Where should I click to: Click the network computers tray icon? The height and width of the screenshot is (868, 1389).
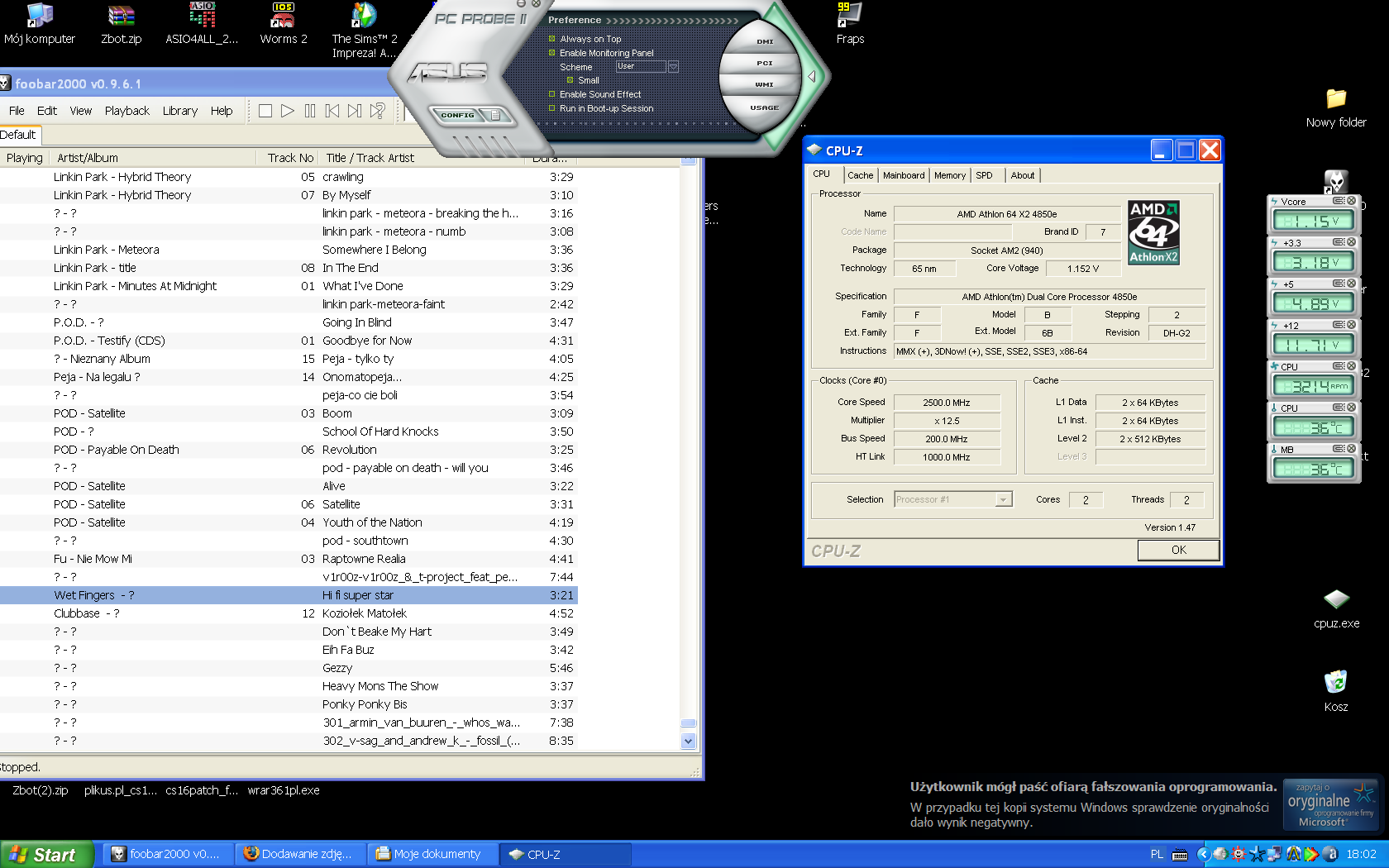(x=1275, y=855)
